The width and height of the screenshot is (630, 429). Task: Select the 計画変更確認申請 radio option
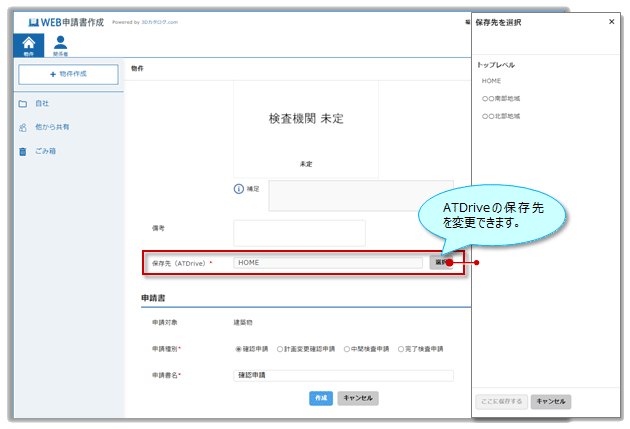(280, 349)
